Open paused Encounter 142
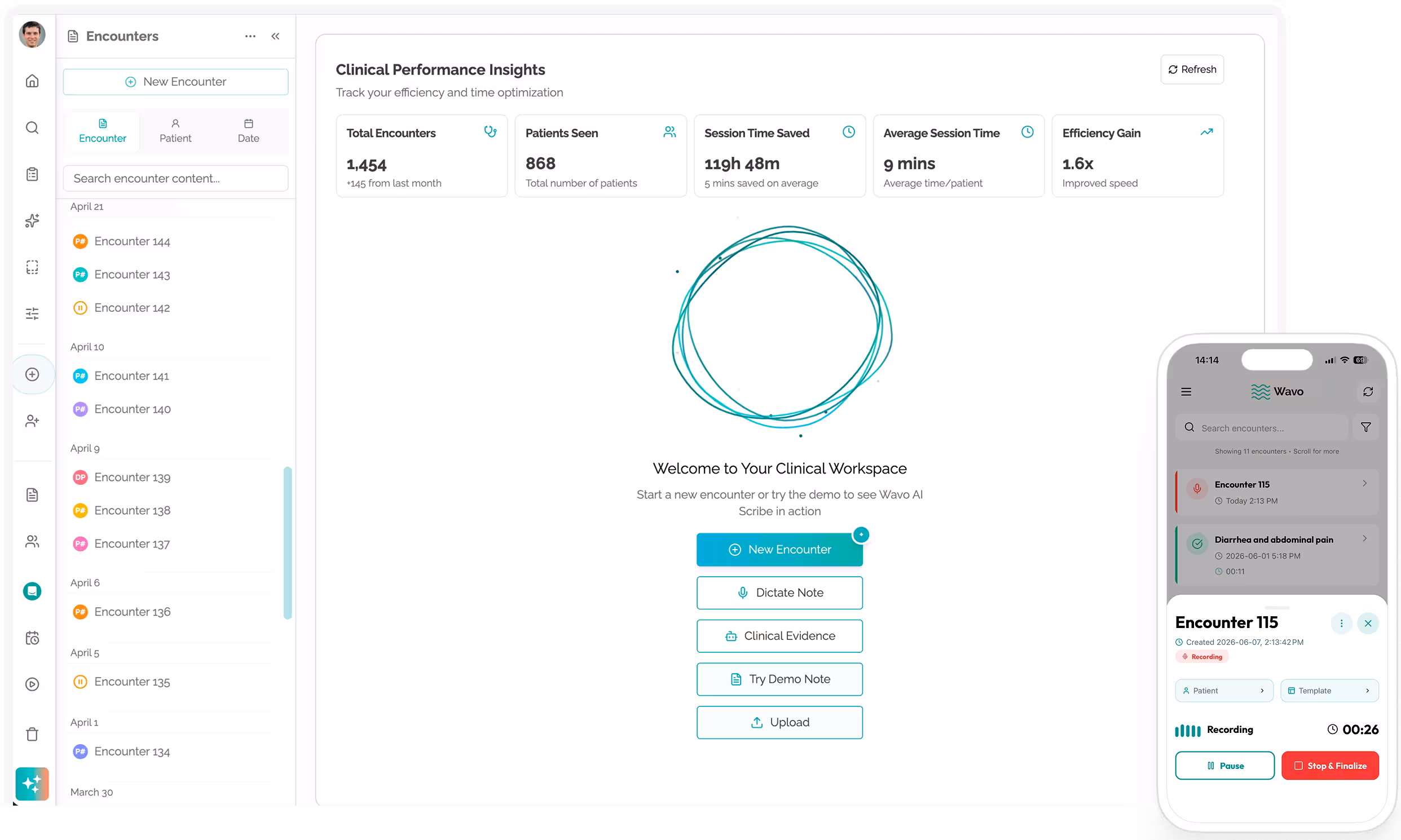This screenshot has height=840, width=1401. click(132, 308)
